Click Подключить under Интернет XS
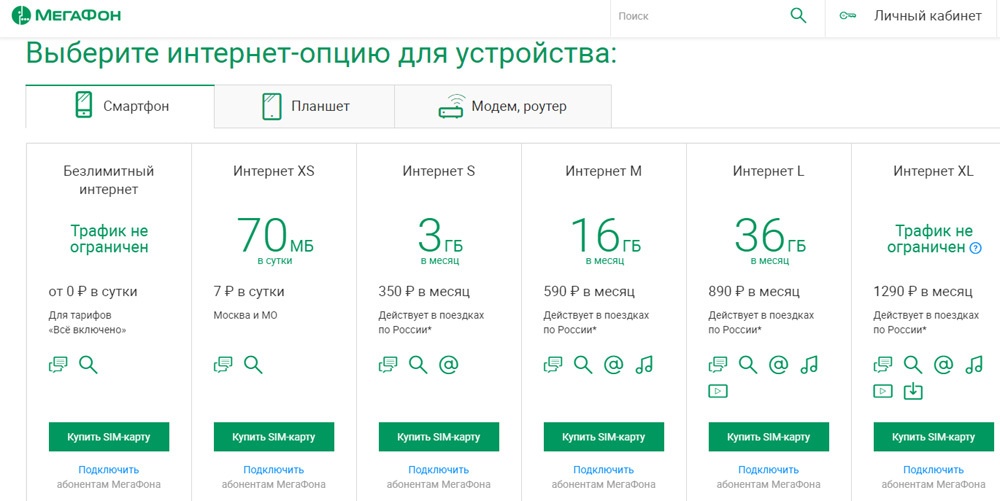The width and height of the screenshot is (1000, 501). 274,470
